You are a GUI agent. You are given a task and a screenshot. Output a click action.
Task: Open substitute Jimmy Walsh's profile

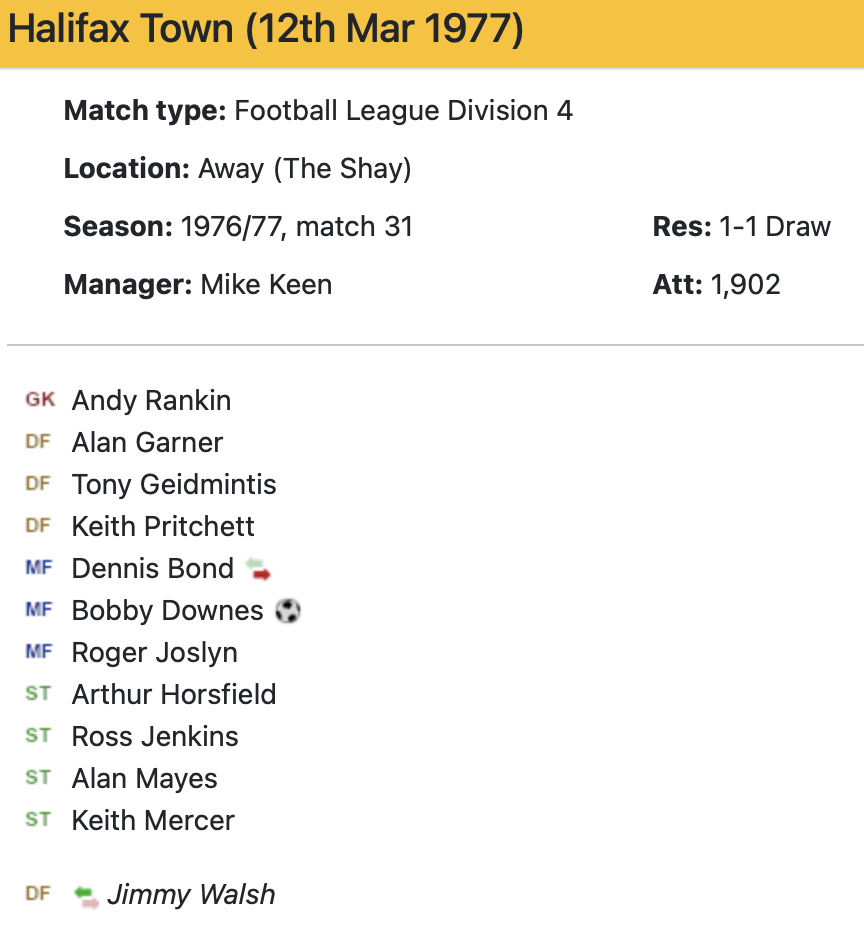(x=191, y=895)
